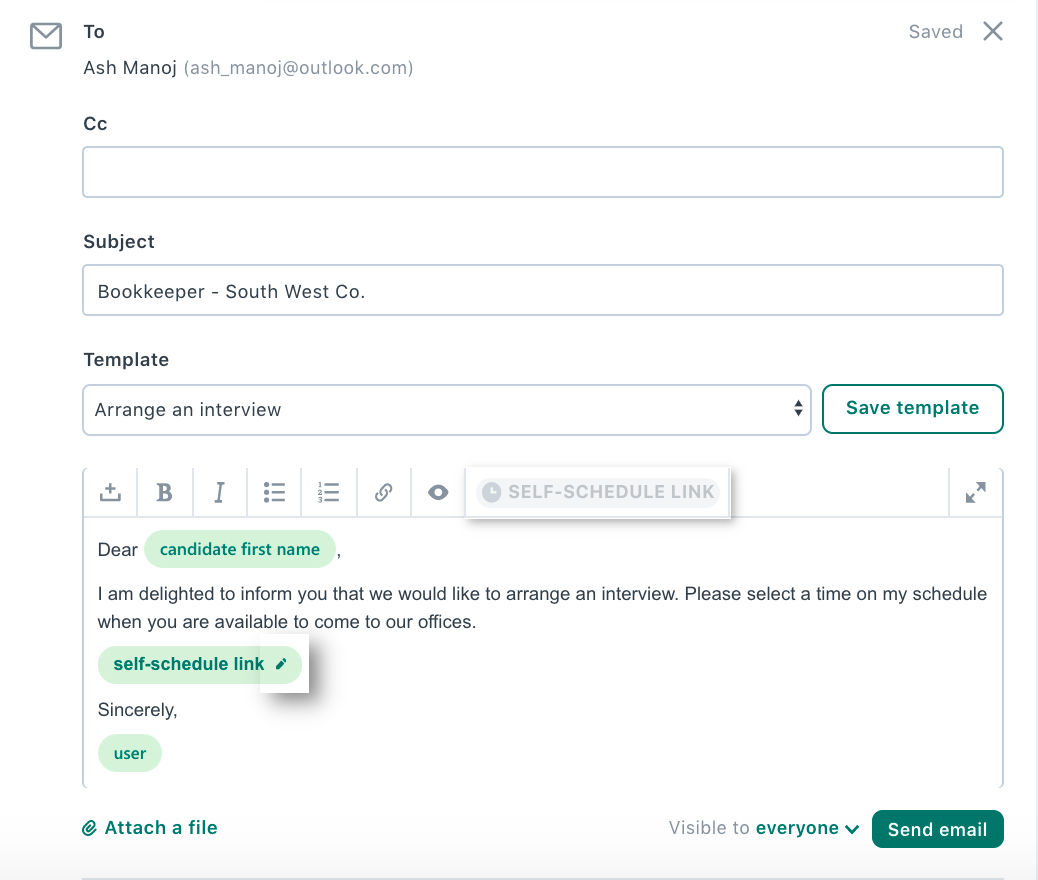
Task: Select the candidate first name placeholder
Action: click(x=239, y=549)
